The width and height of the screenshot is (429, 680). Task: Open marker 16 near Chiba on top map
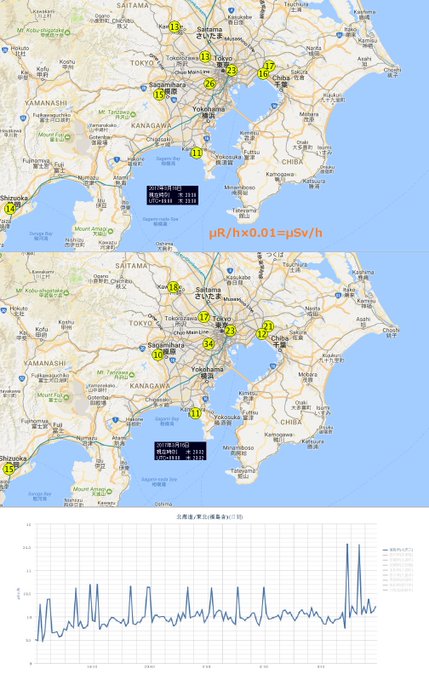(263, 74)
